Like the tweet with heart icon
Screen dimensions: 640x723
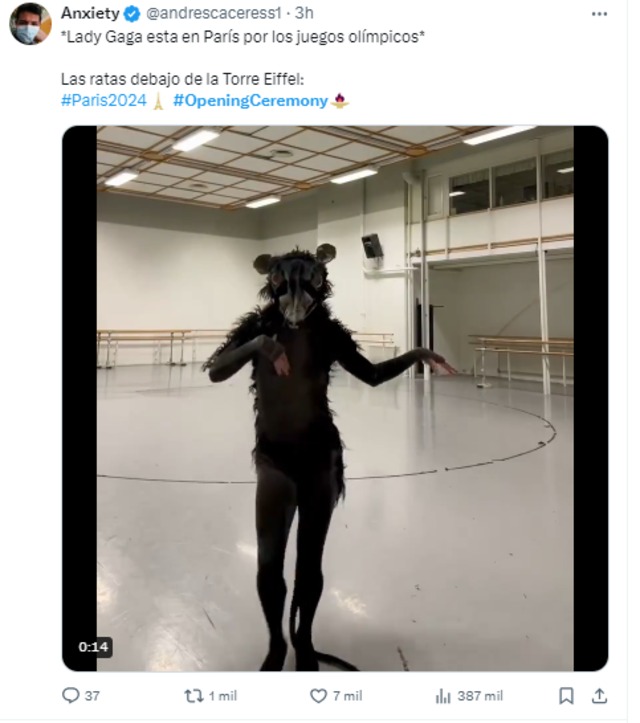click(x=318, y=695)
